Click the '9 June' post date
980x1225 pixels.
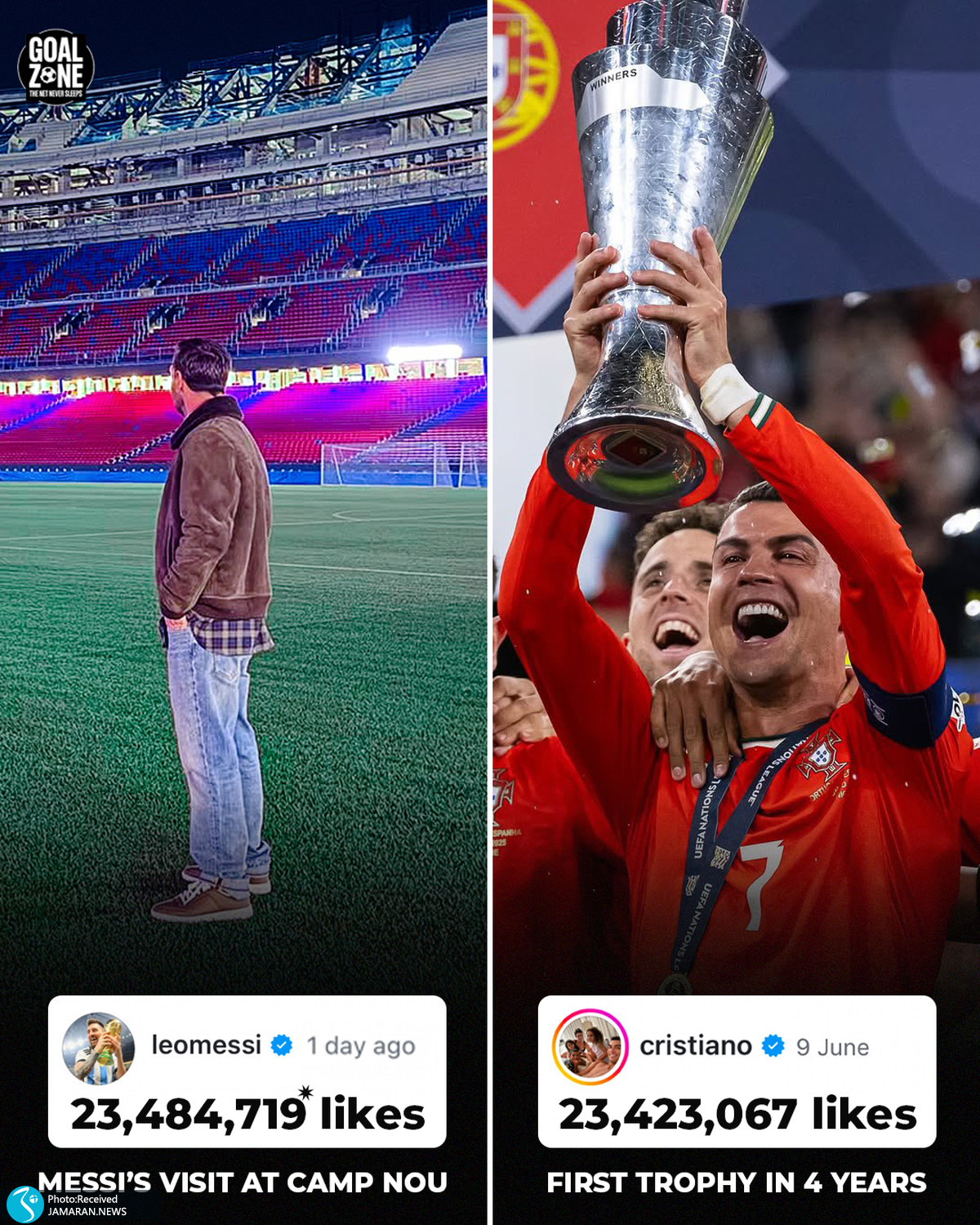(x=832, y=1047)
